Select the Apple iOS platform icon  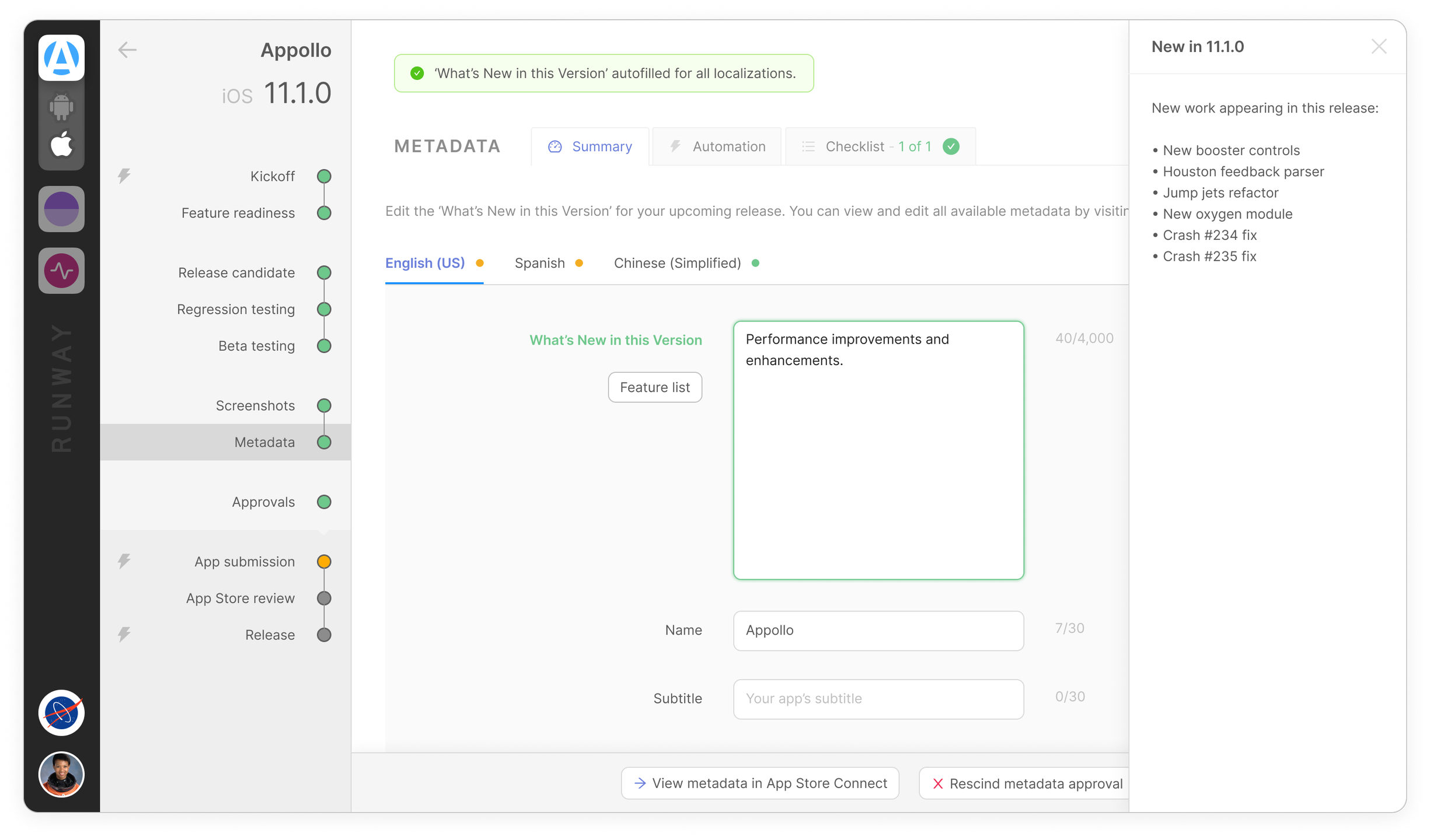point(61,144)
